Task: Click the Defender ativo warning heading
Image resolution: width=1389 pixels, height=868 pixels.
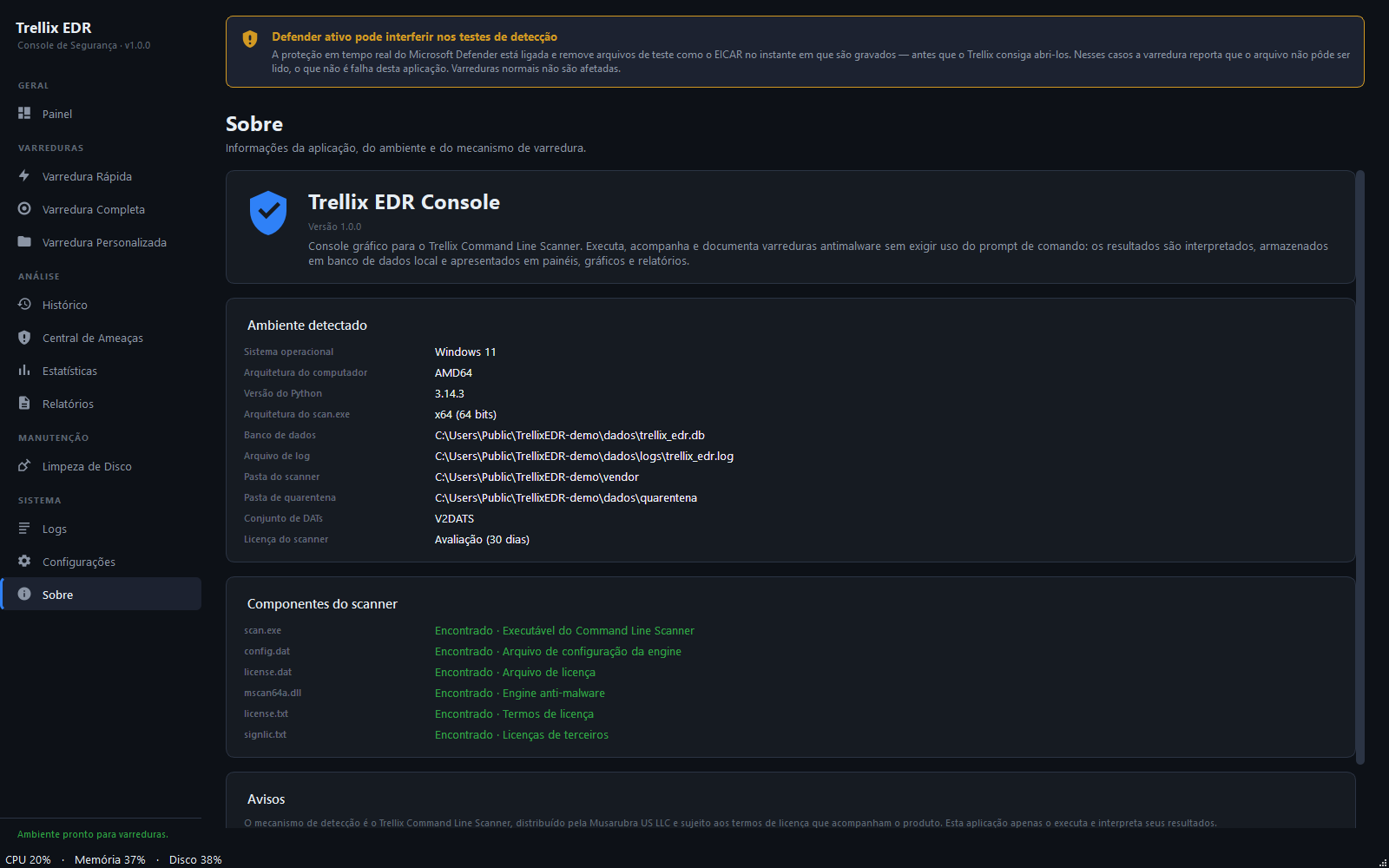Action: pos(414,36)
